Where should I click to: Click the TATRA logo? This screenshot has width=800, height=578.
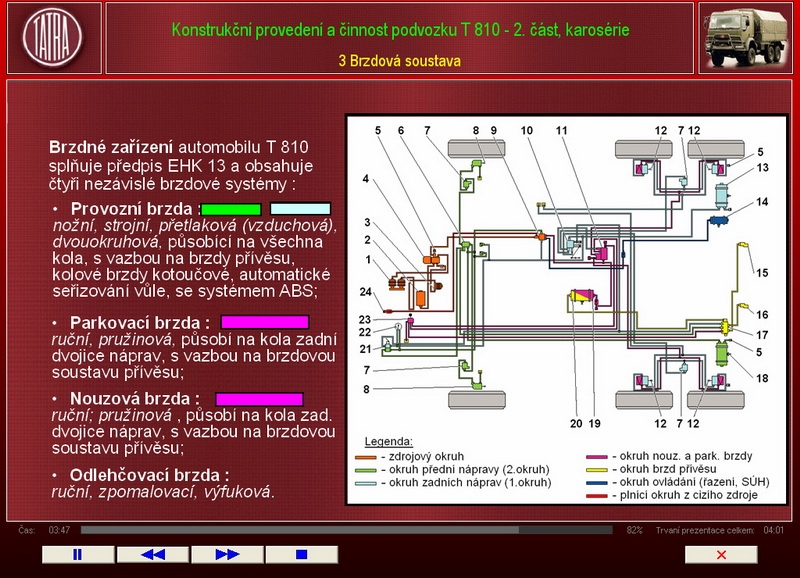(53, 38)
